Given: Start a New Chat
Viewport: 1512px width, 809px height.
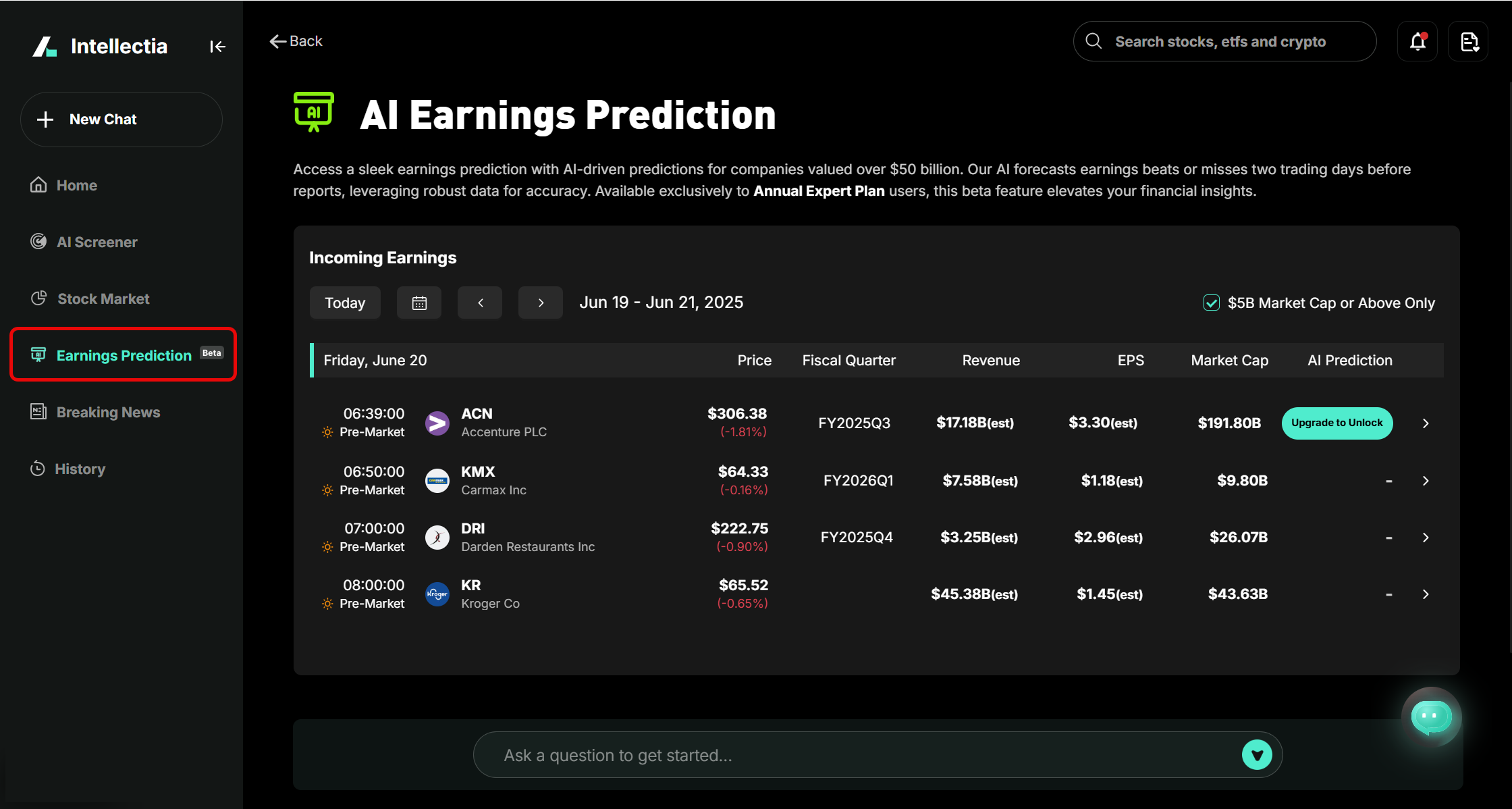Looking at the screenshot, I should click(x=121, y=120).
